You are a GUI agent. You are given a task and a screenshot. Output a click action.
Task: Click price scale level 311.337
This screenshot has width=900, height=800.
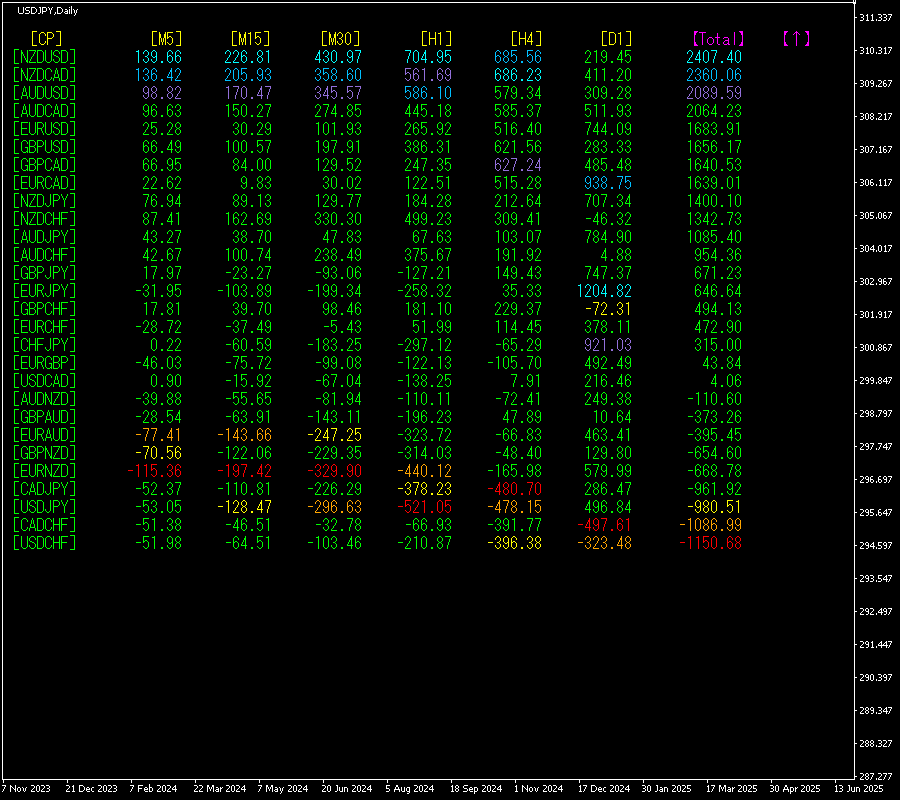click(x=876, y=18)
